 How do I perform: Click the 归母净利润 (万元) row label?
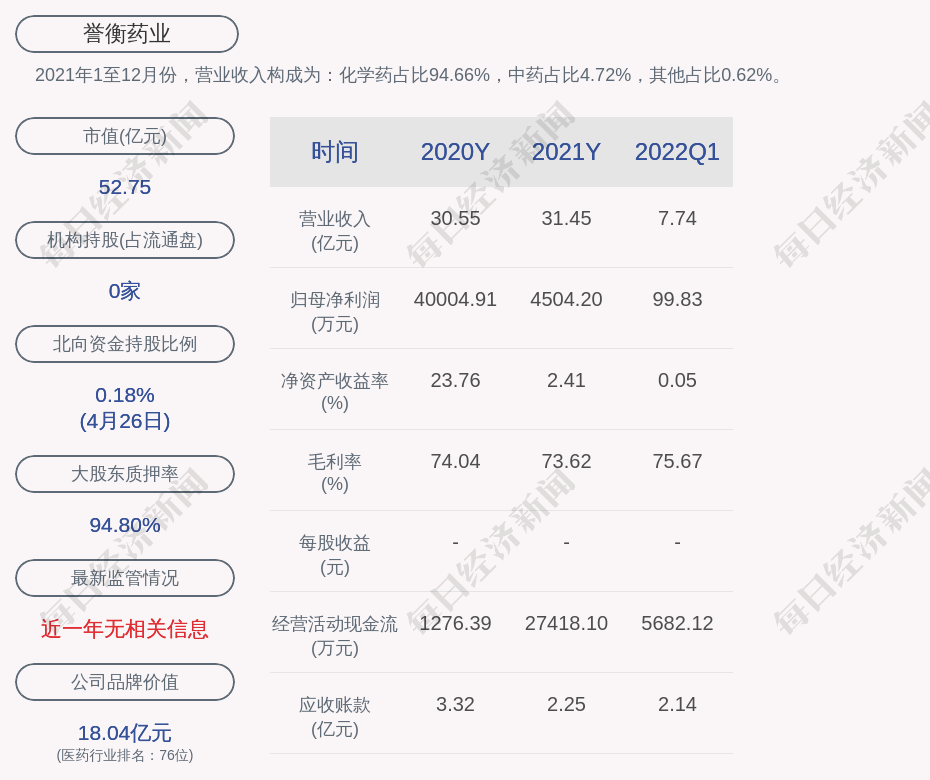335,312
